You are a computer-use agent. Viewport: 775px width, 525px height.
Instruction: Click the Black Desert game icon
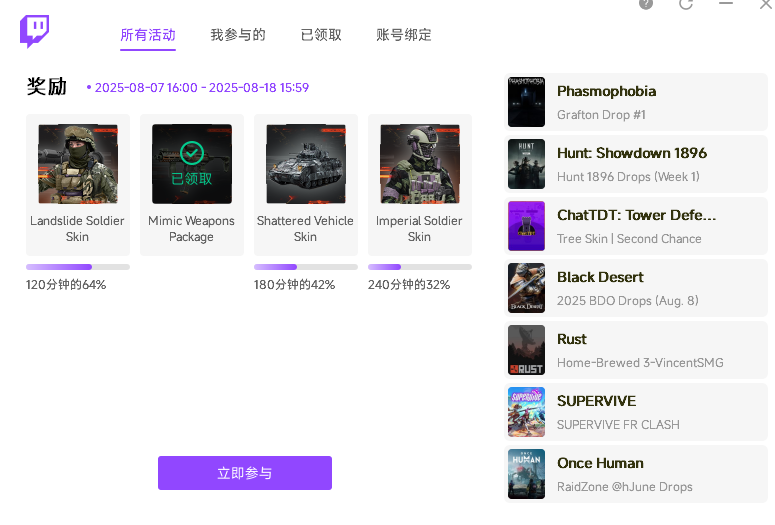click(x=526, y=288)
